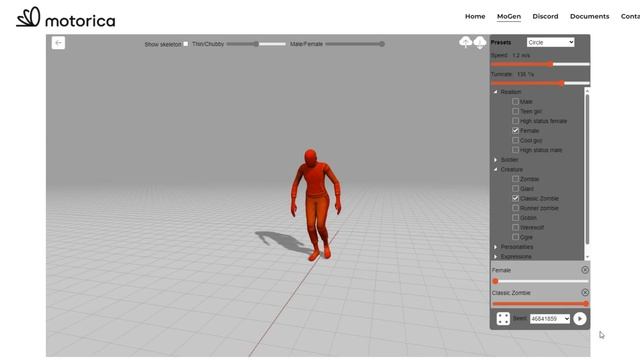This screenshot has width=640, height=360.
Task: Click the red zombie character model
Action: (316, 204)
